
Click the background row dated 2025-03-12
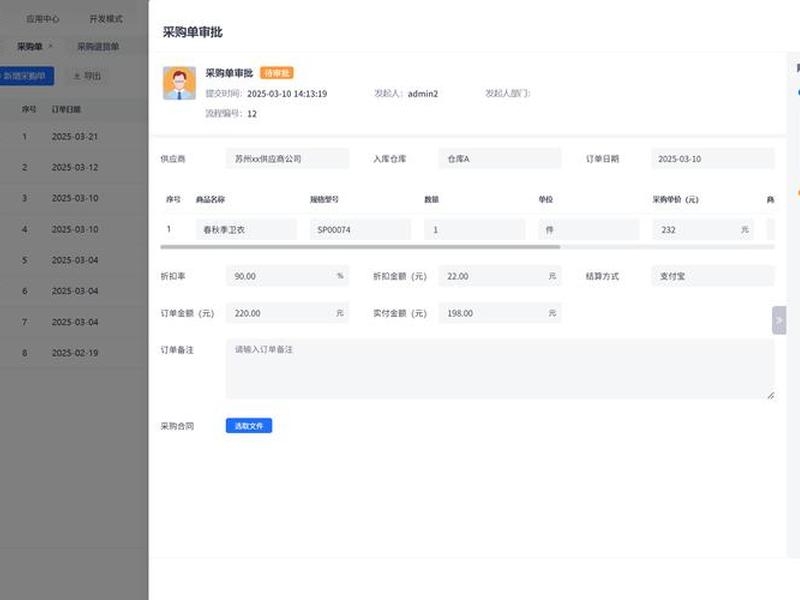pyautogui.click(x=74, y=167)
